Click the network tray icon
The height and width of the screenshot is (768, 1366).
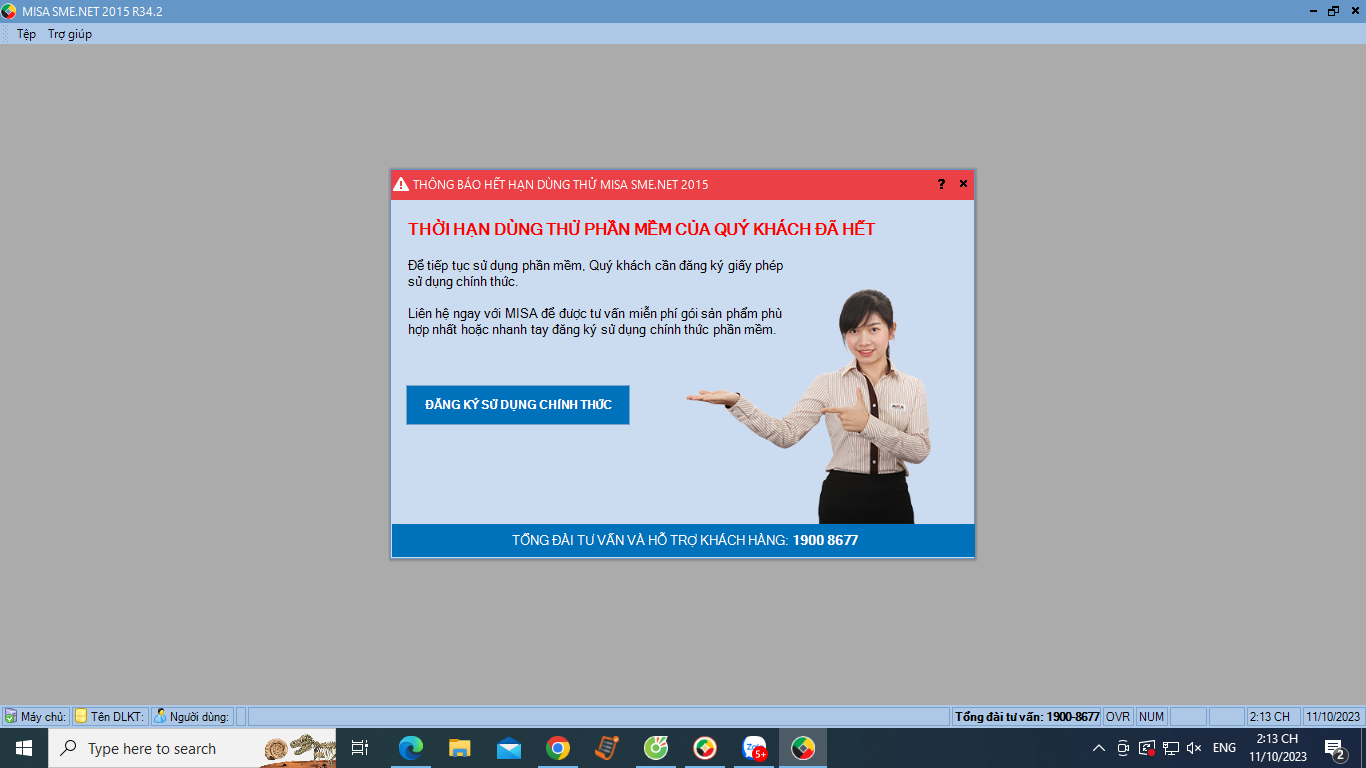coord(1170,748)
